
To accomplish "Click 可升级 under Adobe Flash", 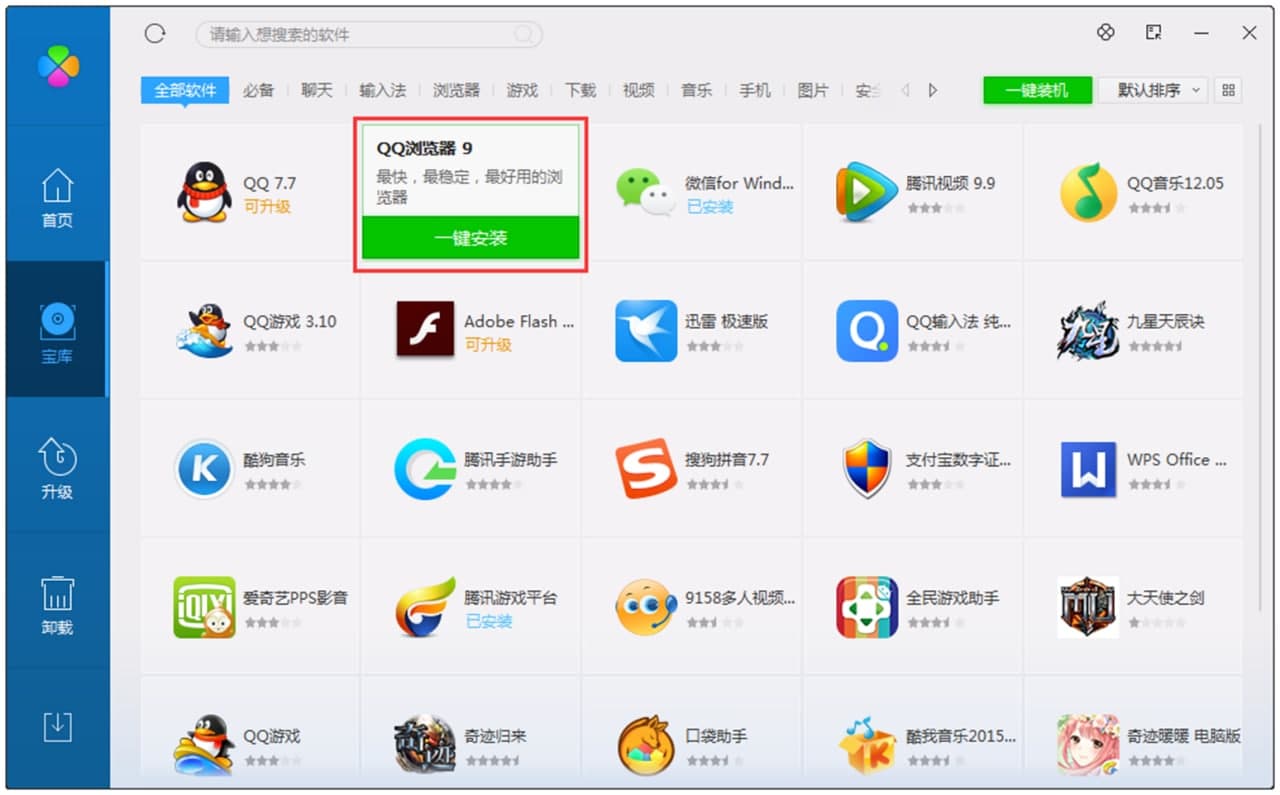I will point(488,344).
